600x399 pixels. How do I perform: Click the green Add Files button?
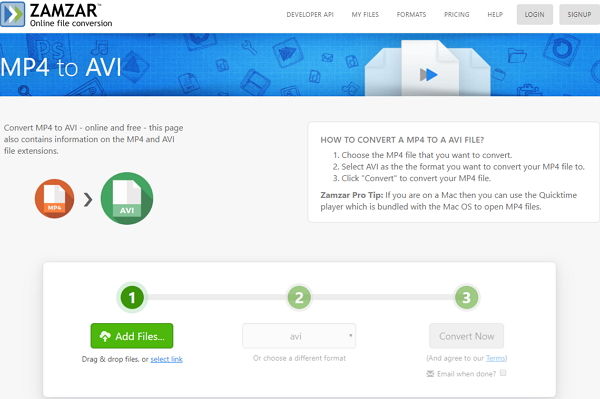(x=132, y=336)
